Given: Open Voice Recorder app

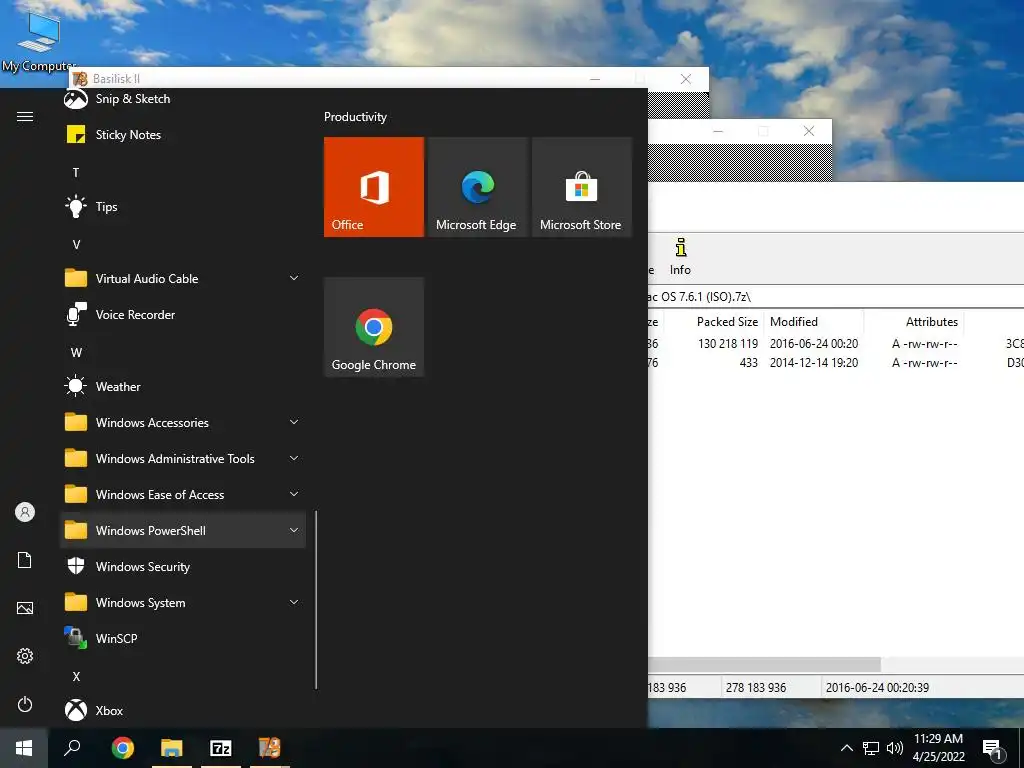Looking at the screenshot, I should (x=183, y=314).
